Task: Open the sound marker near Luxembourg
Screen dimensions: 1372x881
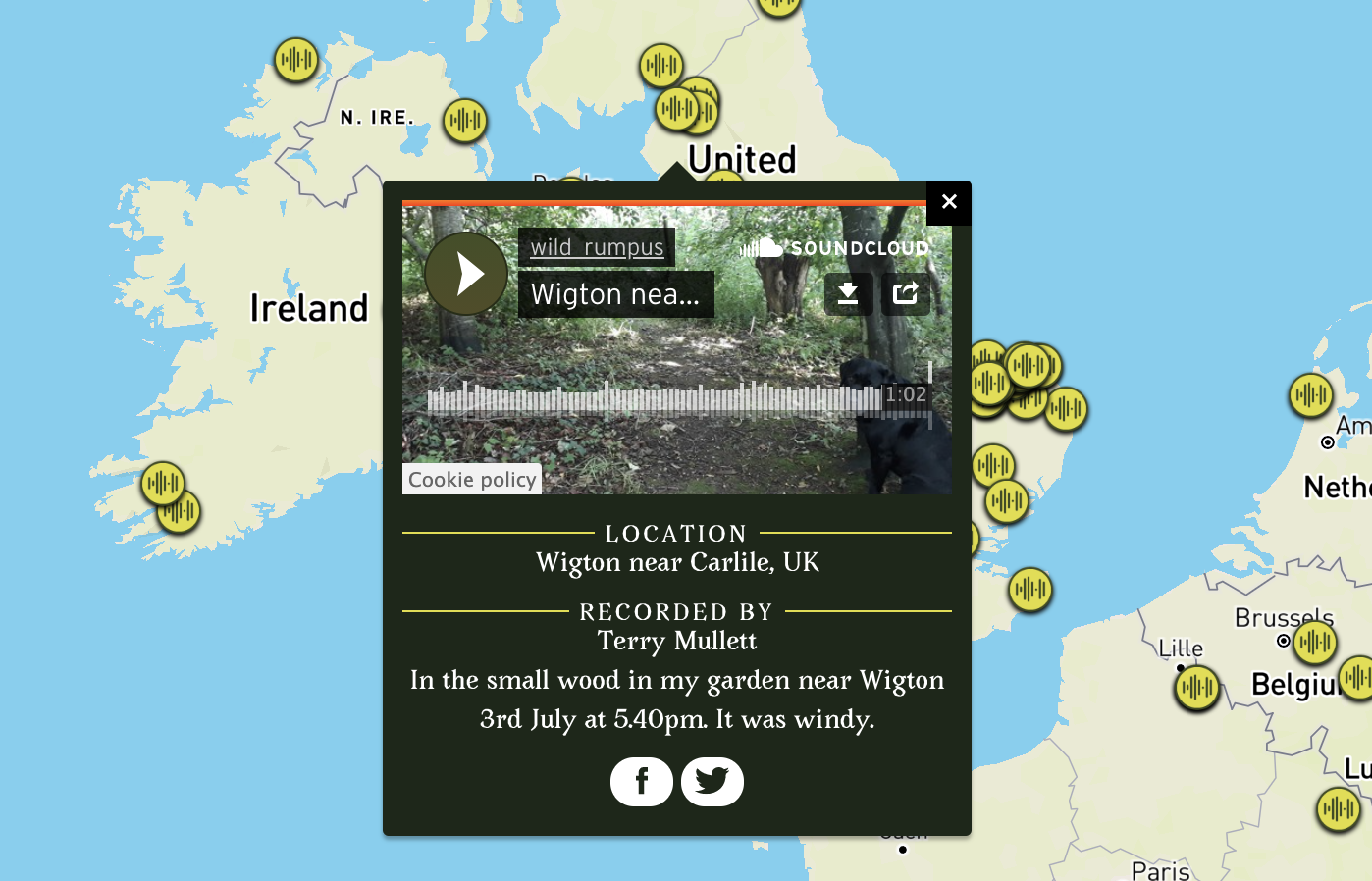Action: click(1339, 809)
